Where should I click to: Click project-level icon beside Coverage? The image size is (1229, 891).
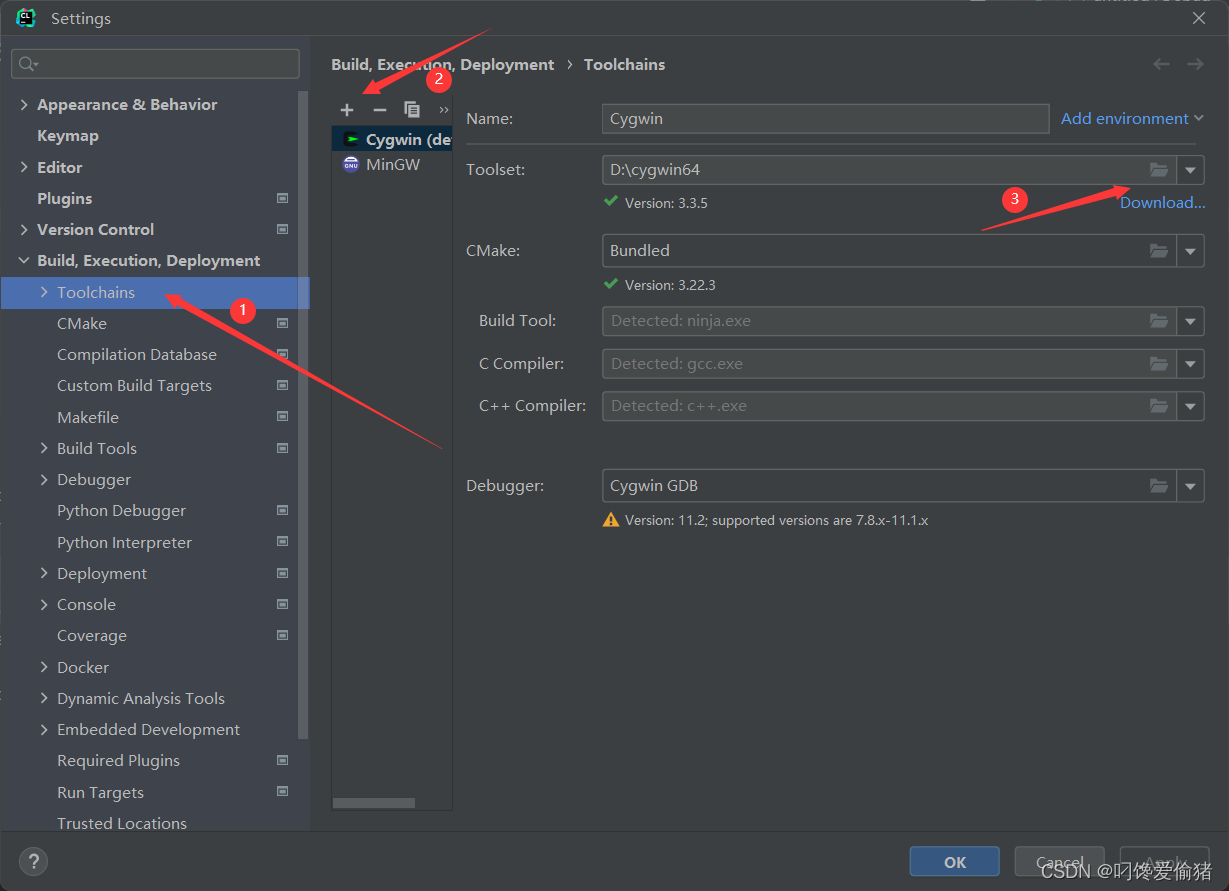282,635
